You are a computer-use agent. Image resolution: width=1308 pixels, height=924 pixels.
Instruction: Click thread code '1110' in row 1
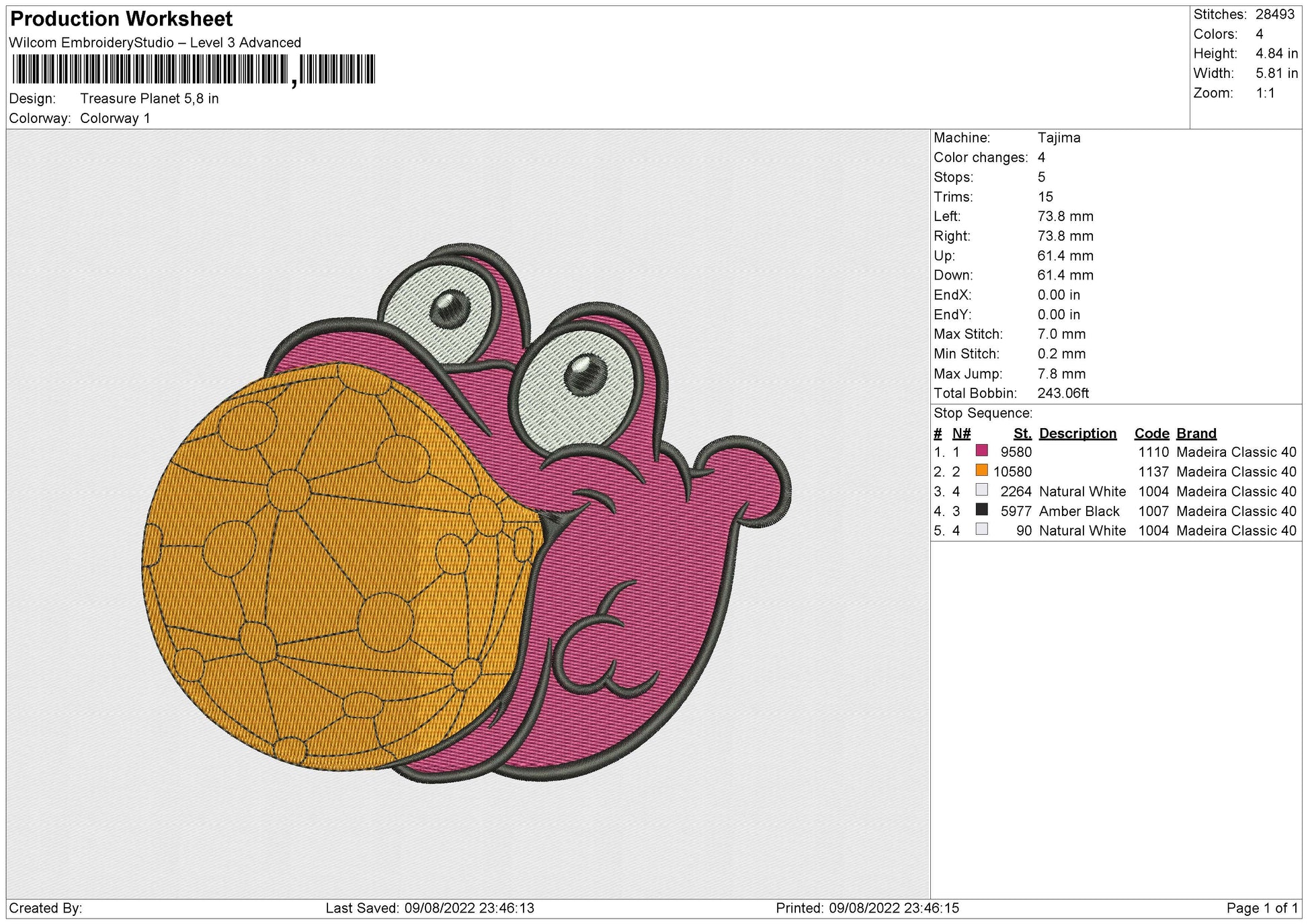tap(1153, 452)
